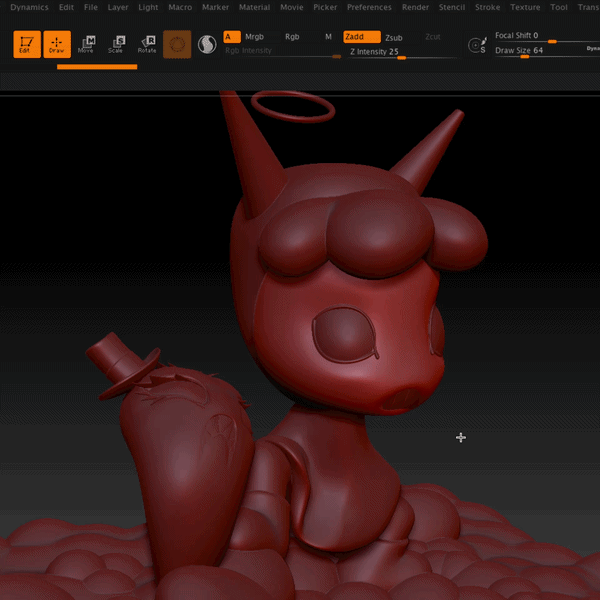Adjust the Draw Size 64 slider
This screenshot has width=600, height=600.
547,51
